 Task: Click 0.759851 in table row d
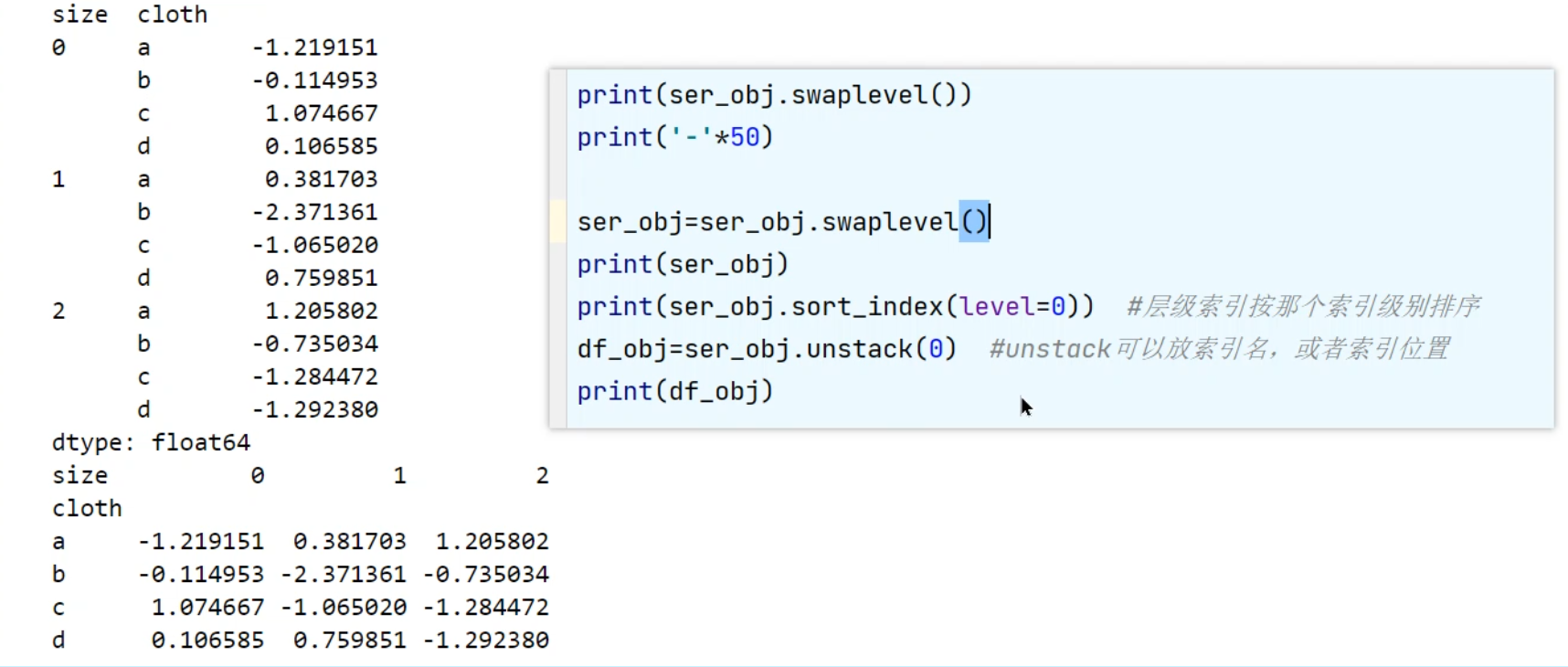350,641
